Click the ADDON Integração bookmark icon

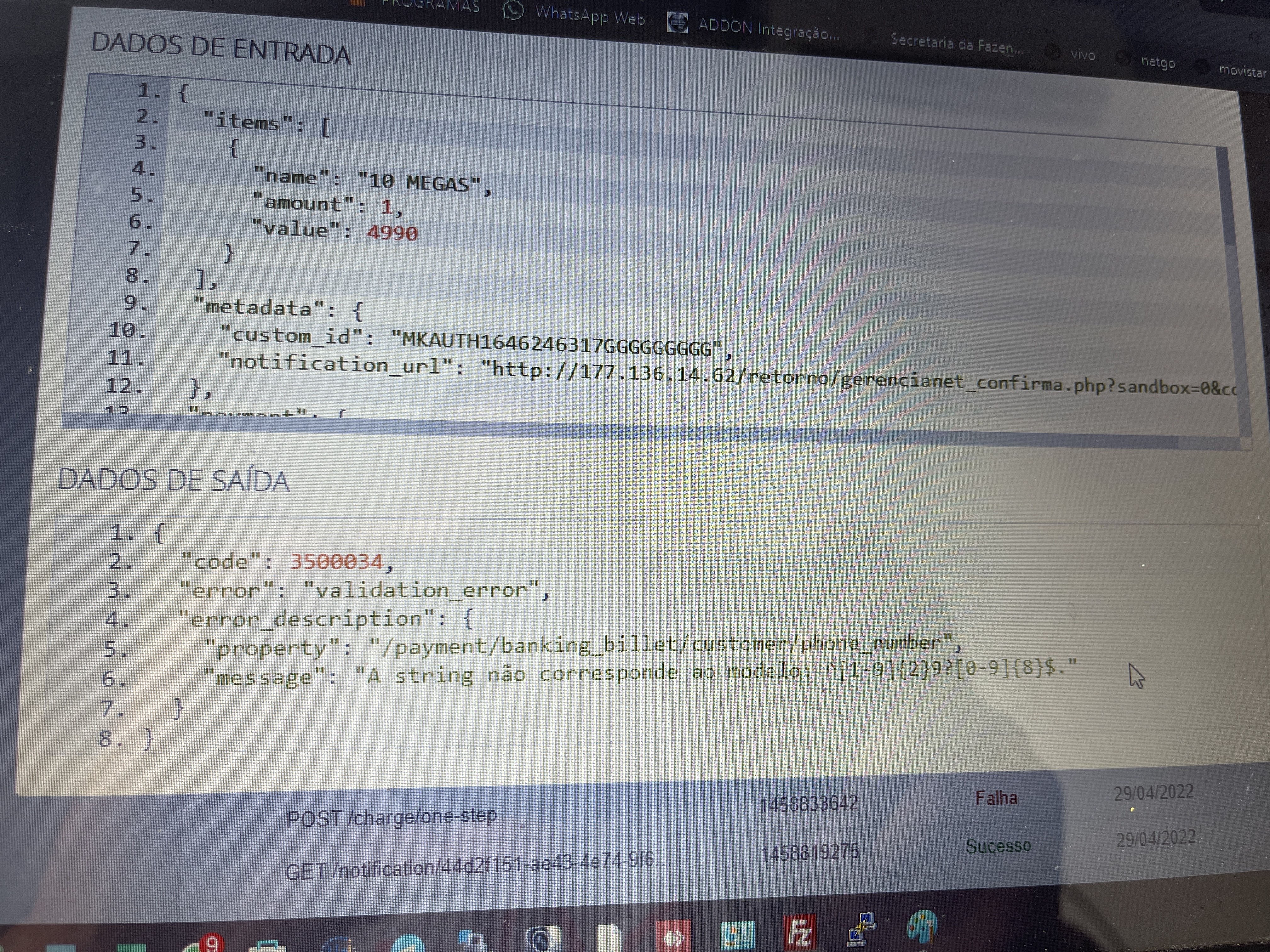678,23
